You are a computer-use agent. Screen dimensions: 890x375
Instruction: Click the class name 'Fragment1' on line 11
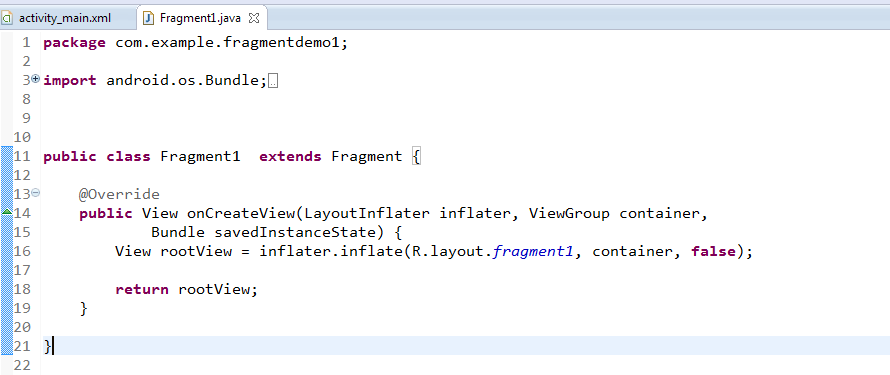point(200,157)
